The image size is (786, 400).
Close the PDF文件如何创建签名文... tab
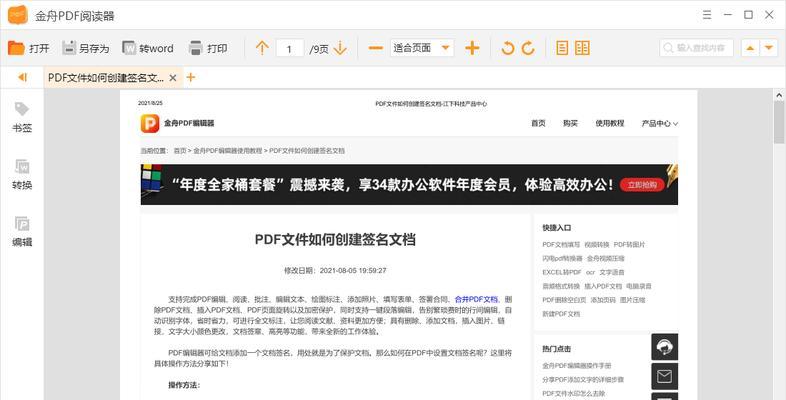coord(173,78)
